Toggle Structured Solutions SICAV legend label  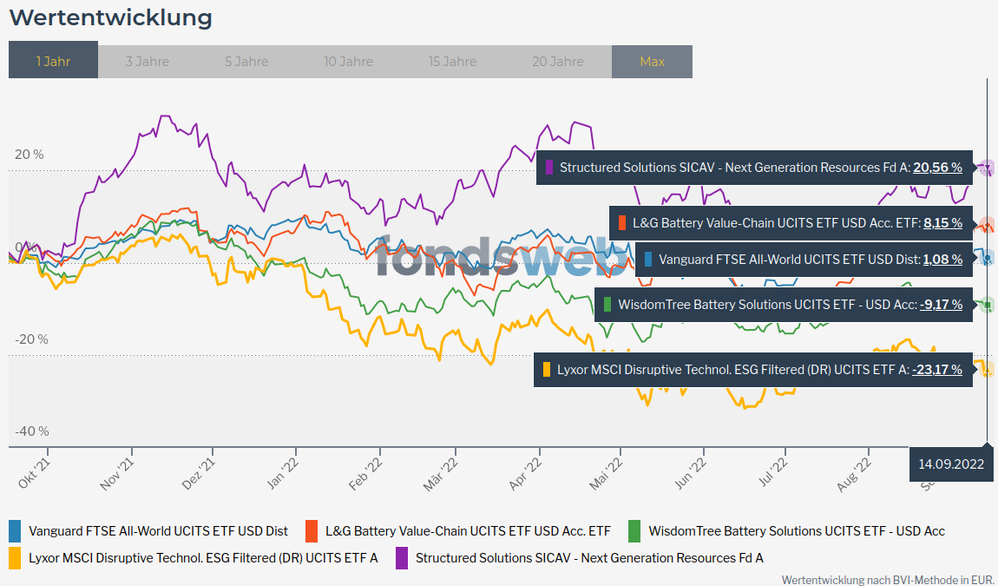coord(589,557)
